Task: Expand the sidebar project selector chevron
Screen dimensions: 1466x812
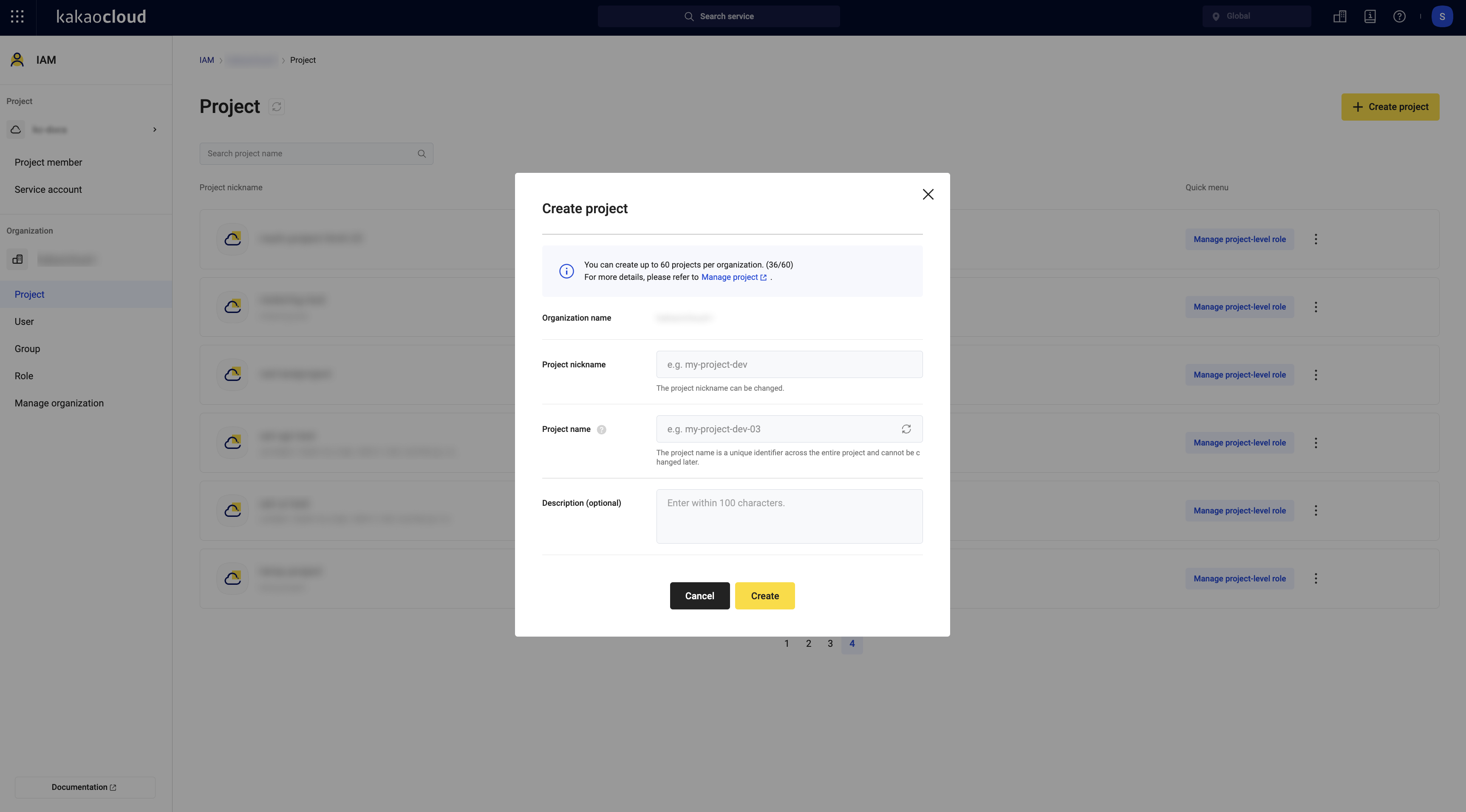Action: coord(155,130)
